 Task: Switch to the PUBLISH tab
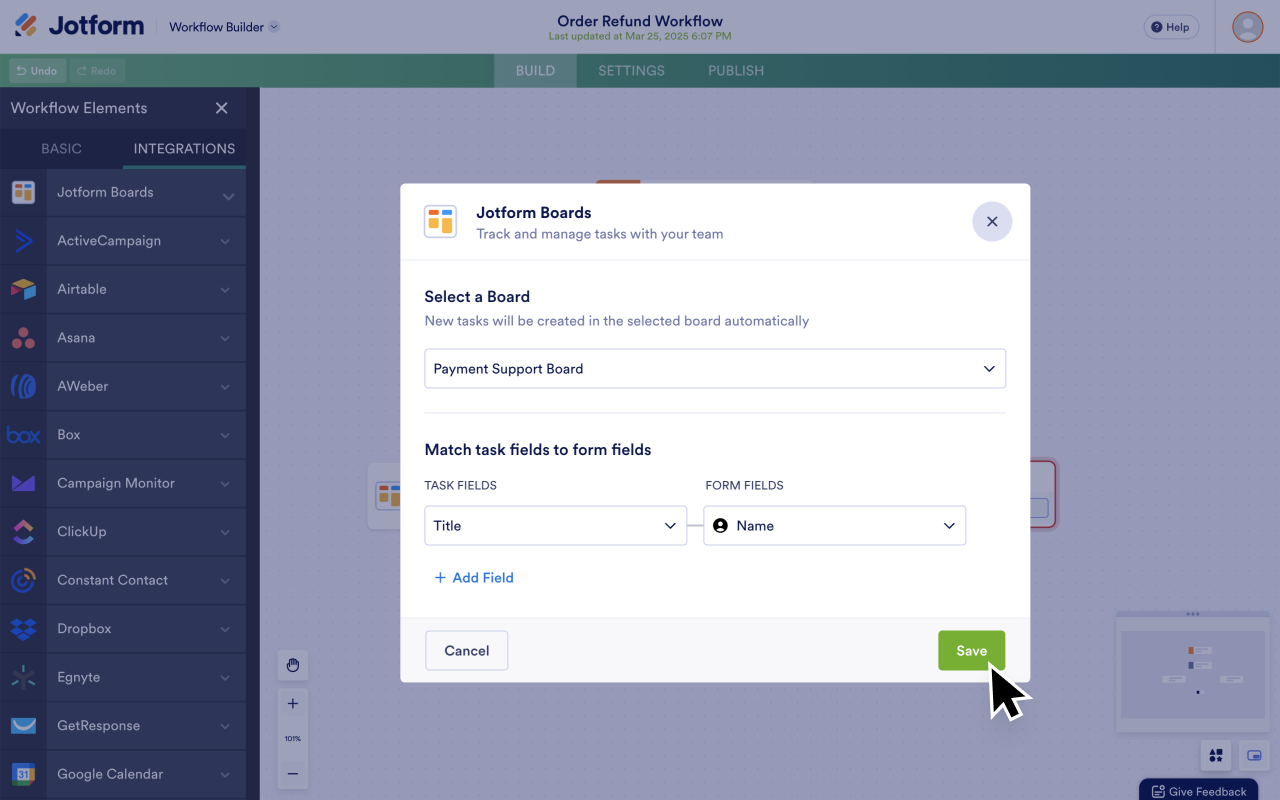point(736,71)
